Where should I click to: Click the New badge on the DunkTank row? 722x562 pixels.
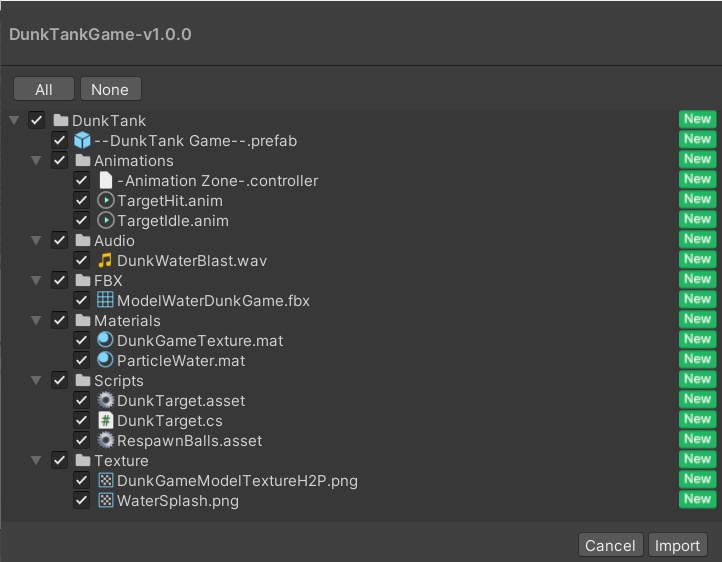click(x=697, y=119)
